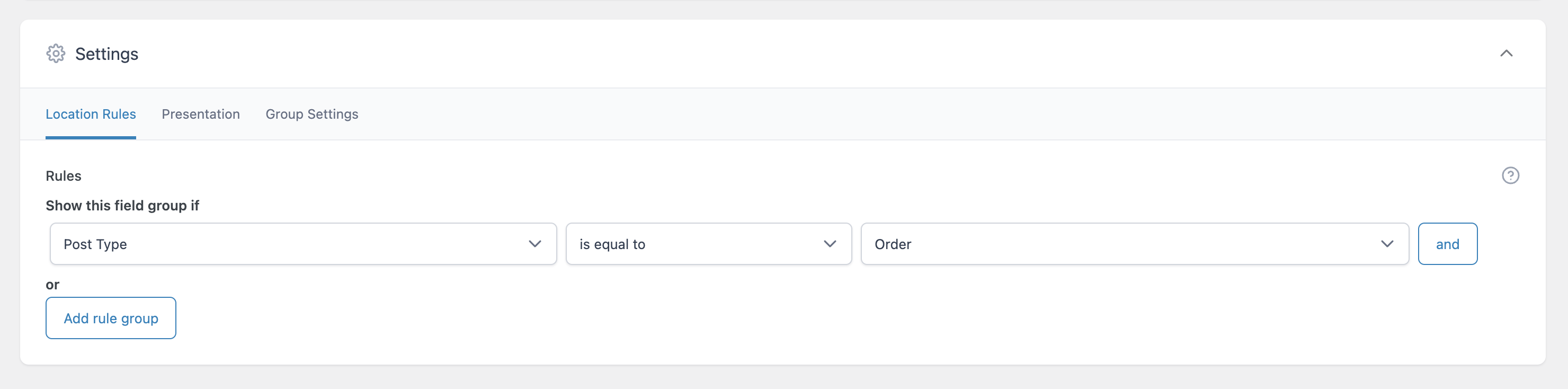1568x389 pixels.
Task: Click the Add rule group button
Action: tap(111, 318)
